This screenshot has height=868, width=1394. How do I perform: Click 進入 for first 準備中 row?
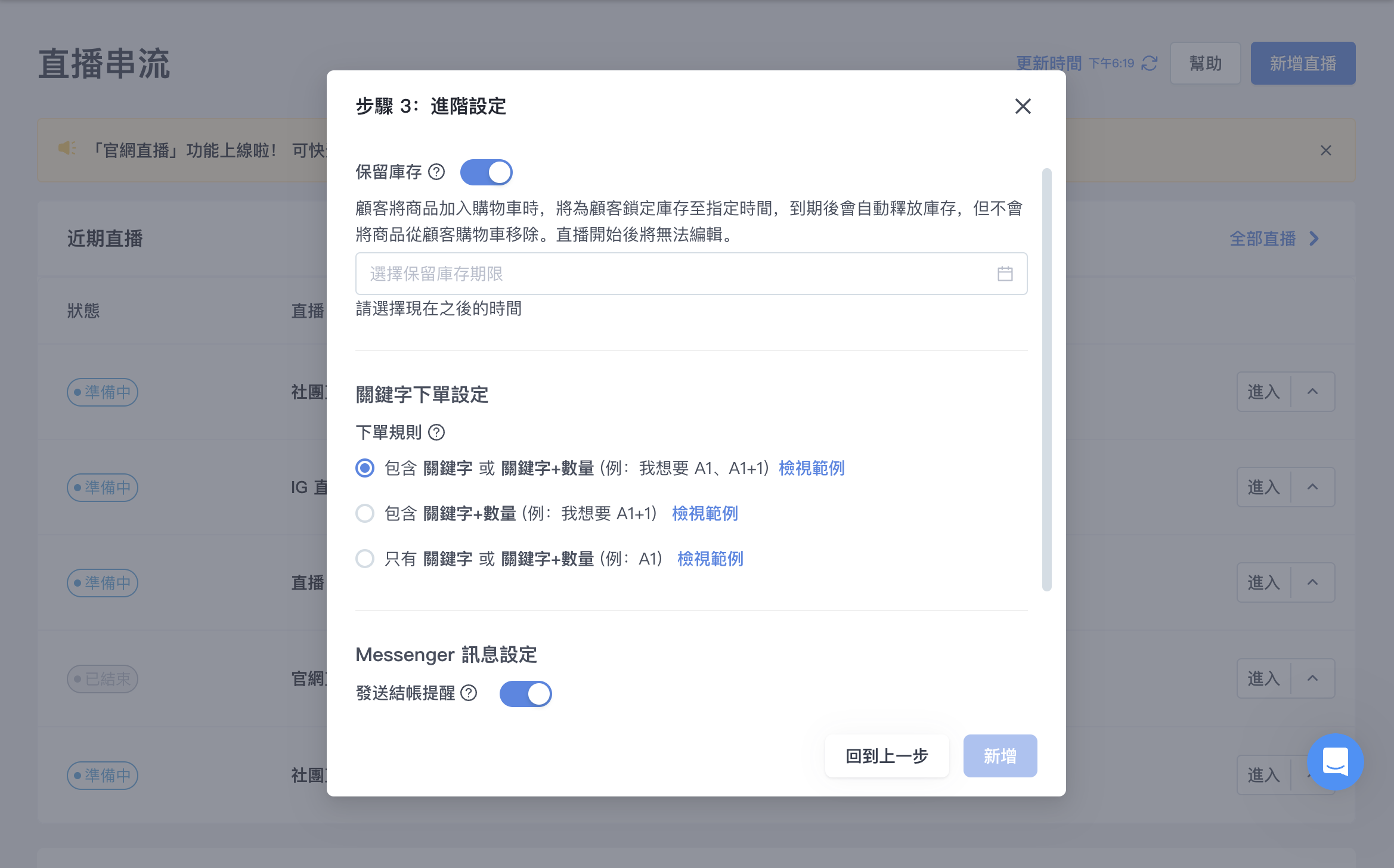pyautogui.click(x=1263, y=392)
